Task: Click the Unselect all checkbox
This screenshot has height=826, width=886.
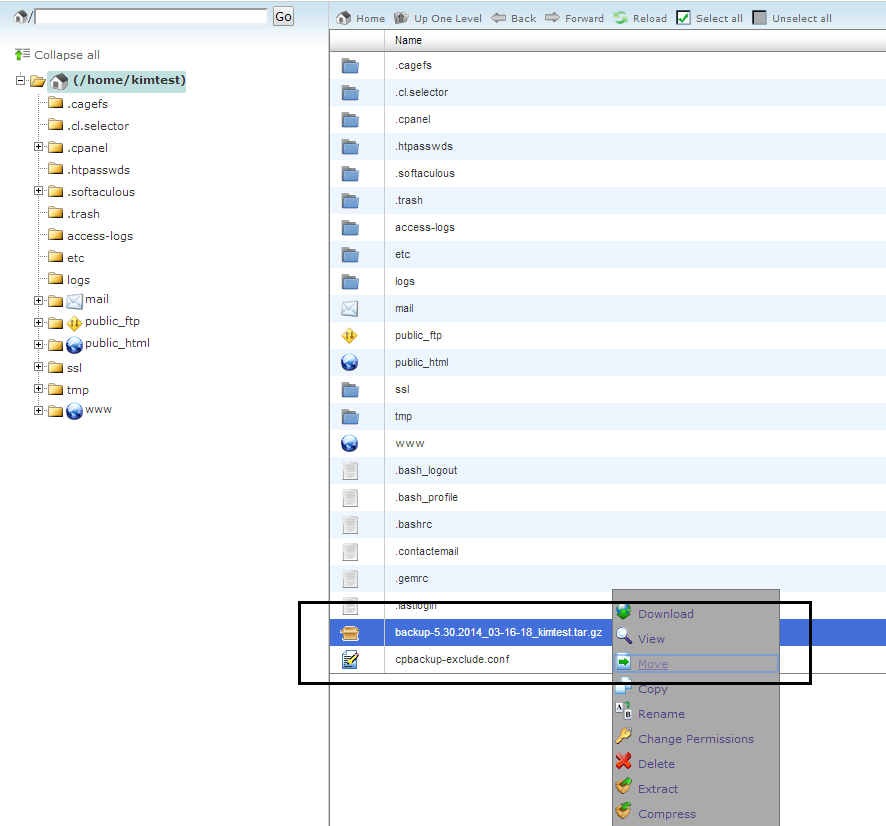Action: point(760,18)
